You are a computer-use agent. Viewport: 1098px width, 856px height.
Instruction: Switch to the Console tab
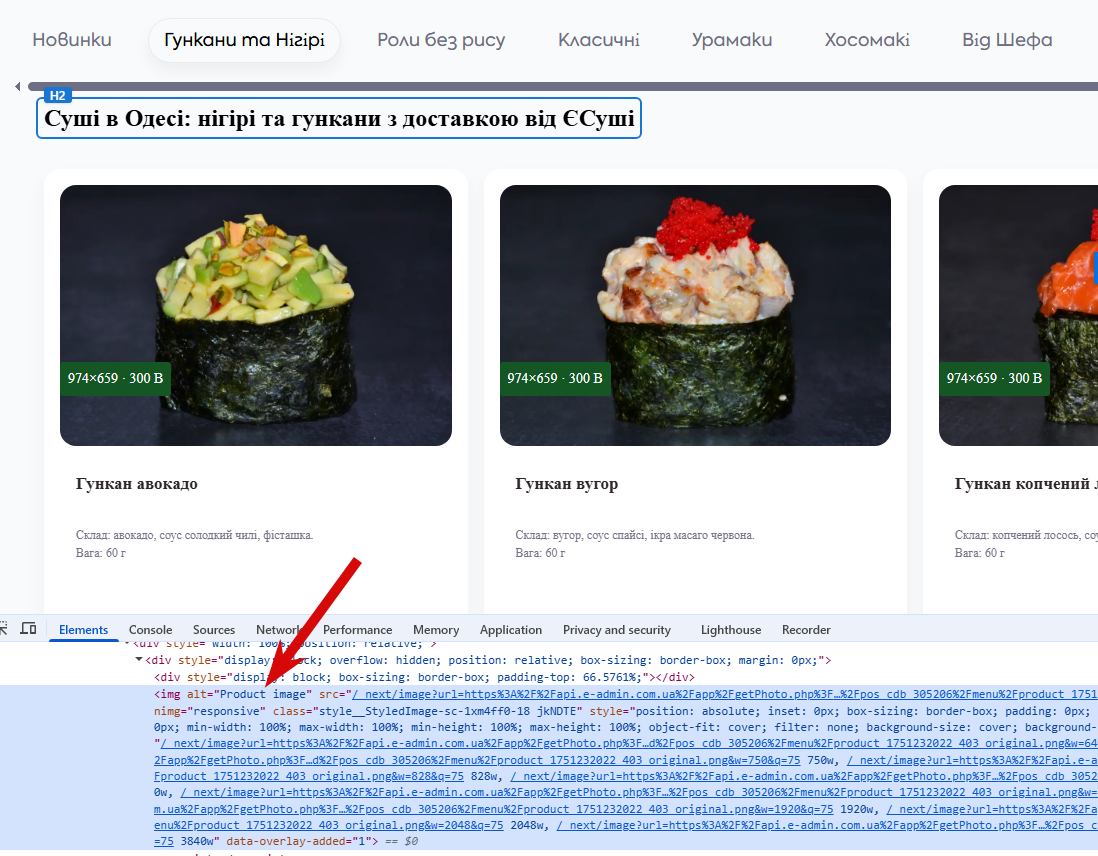[151, 630]
